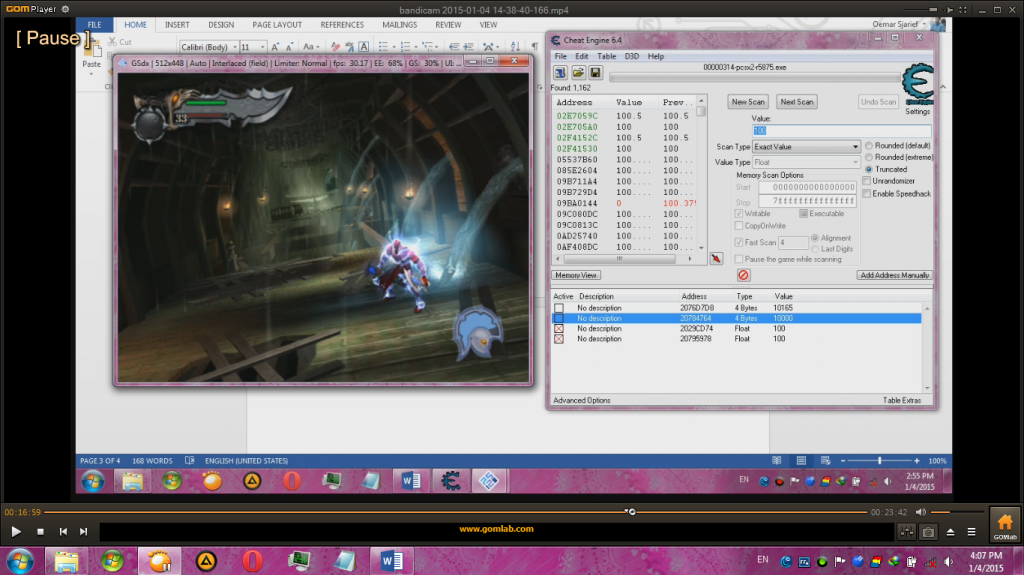Toggle Active box for address 2076D7D8
The height and width of the screenshot is (575, 1024).
click(x=559, y=308)
